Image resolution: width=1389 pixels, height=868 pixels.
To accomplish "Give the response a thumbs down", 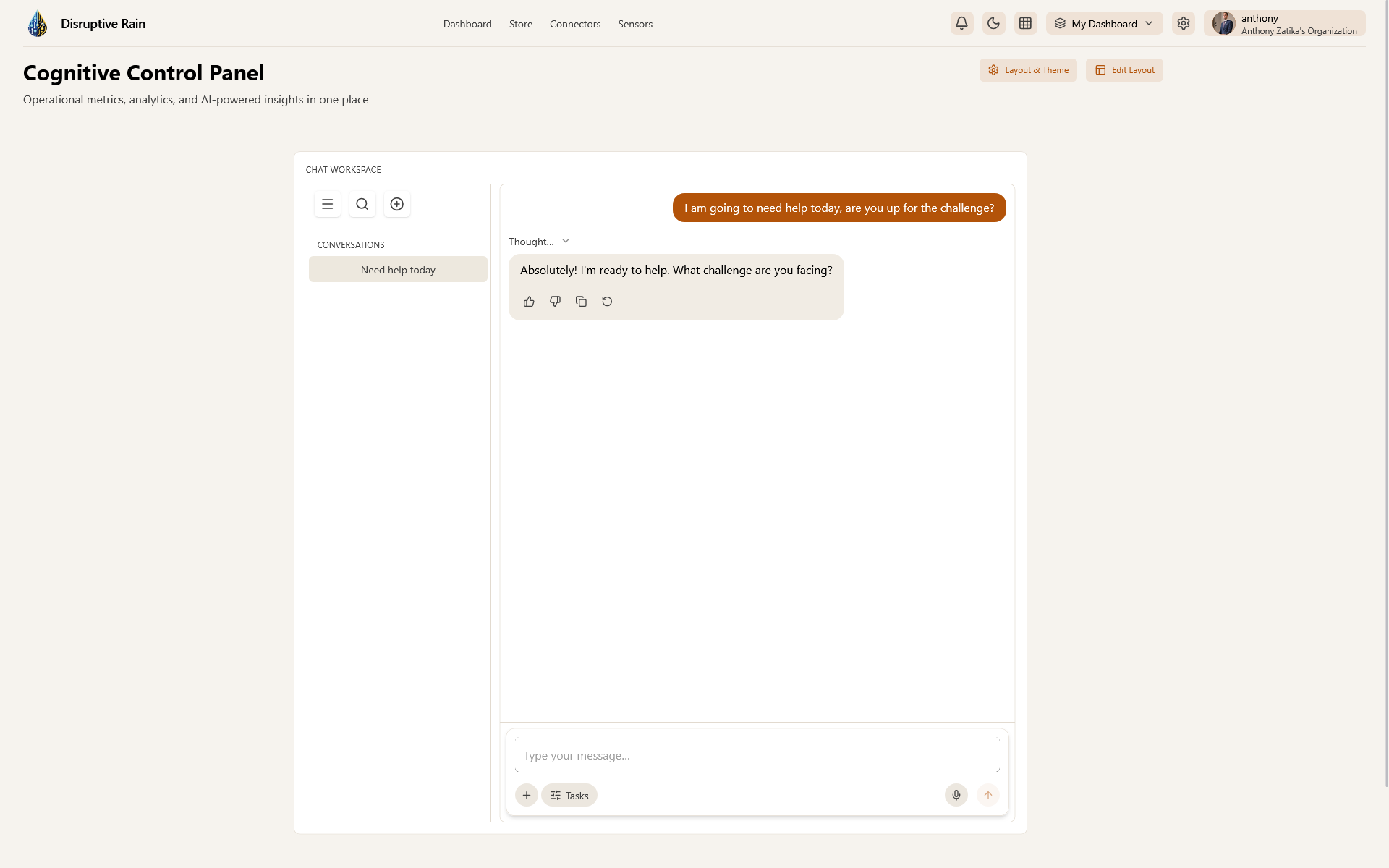I will click(555, 301).
